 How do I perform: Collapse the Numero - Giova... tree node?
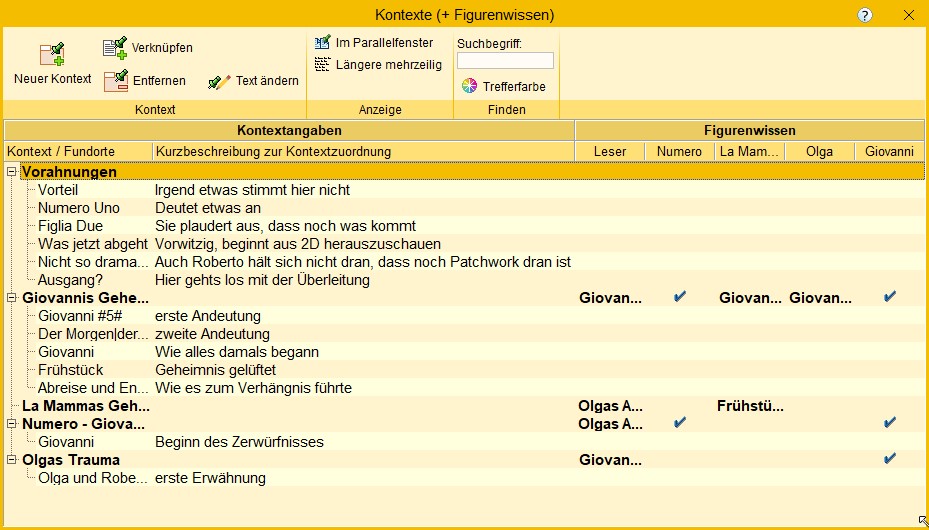[x=11, y=424]
